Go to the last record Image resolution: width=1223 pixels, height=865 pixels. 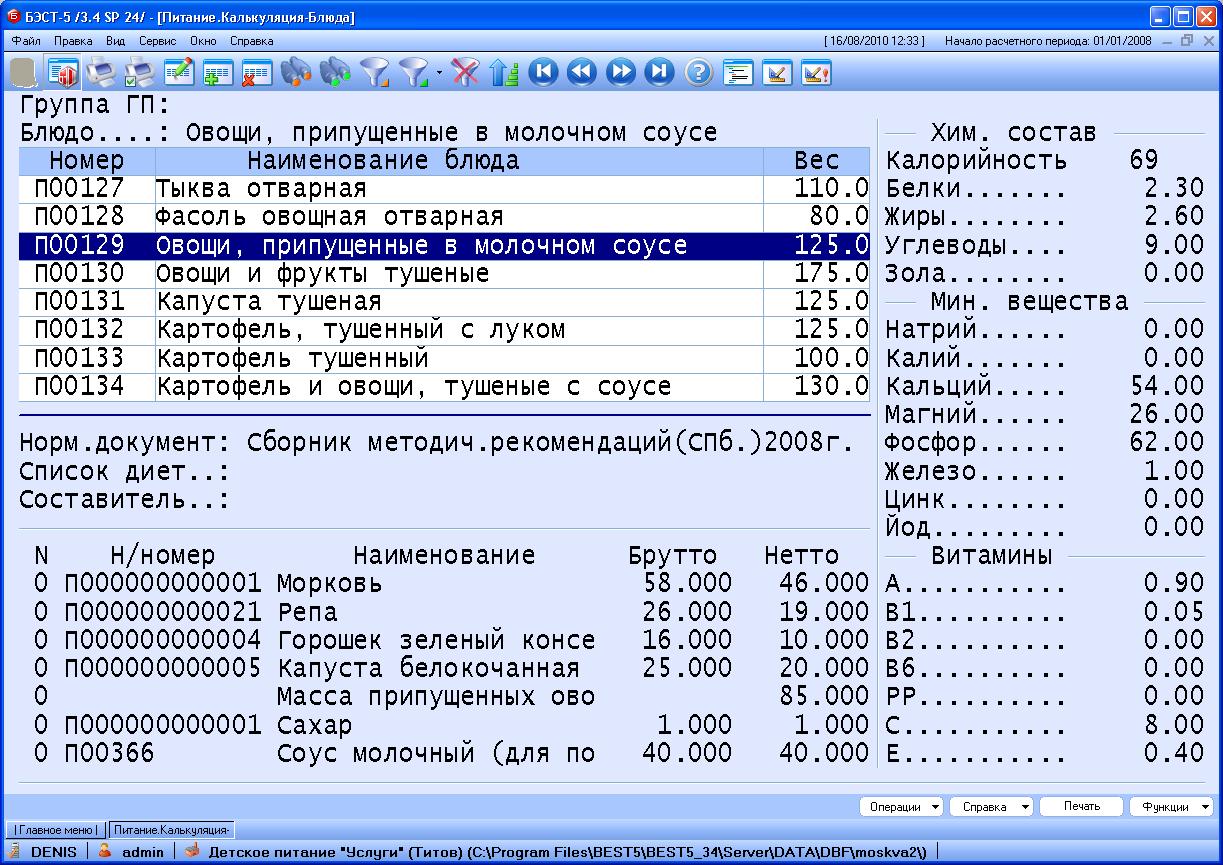659,72
